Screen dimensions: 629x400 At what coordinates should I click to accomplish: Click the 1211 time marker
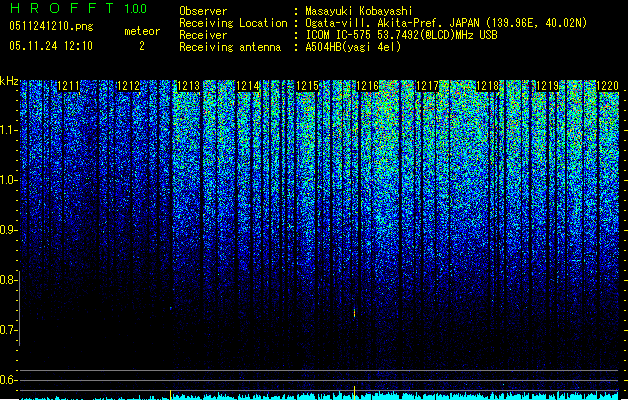coord(69,86)
